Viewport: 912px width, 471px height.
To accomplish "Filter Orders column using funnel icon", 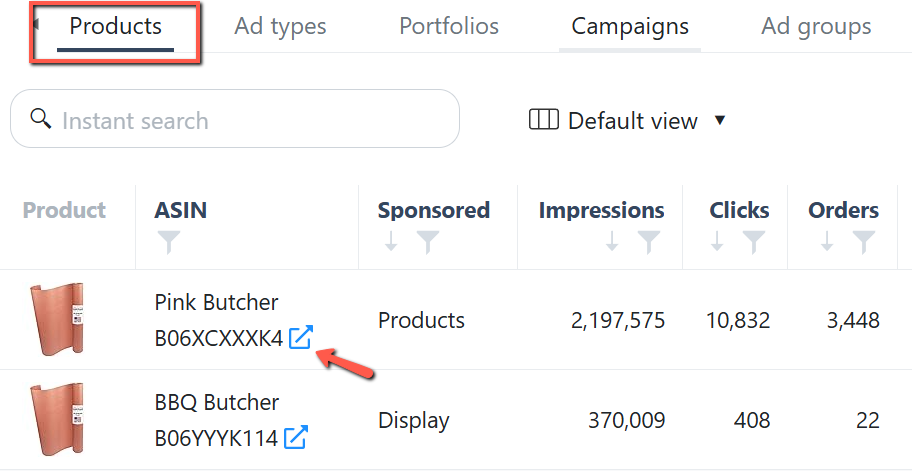I will 864,242.
